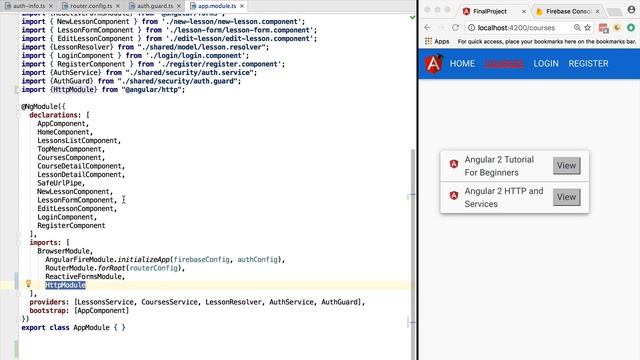The image size is (640, 360).
Task: Bookmark this page with the star icon
Action: coord(587,27)
